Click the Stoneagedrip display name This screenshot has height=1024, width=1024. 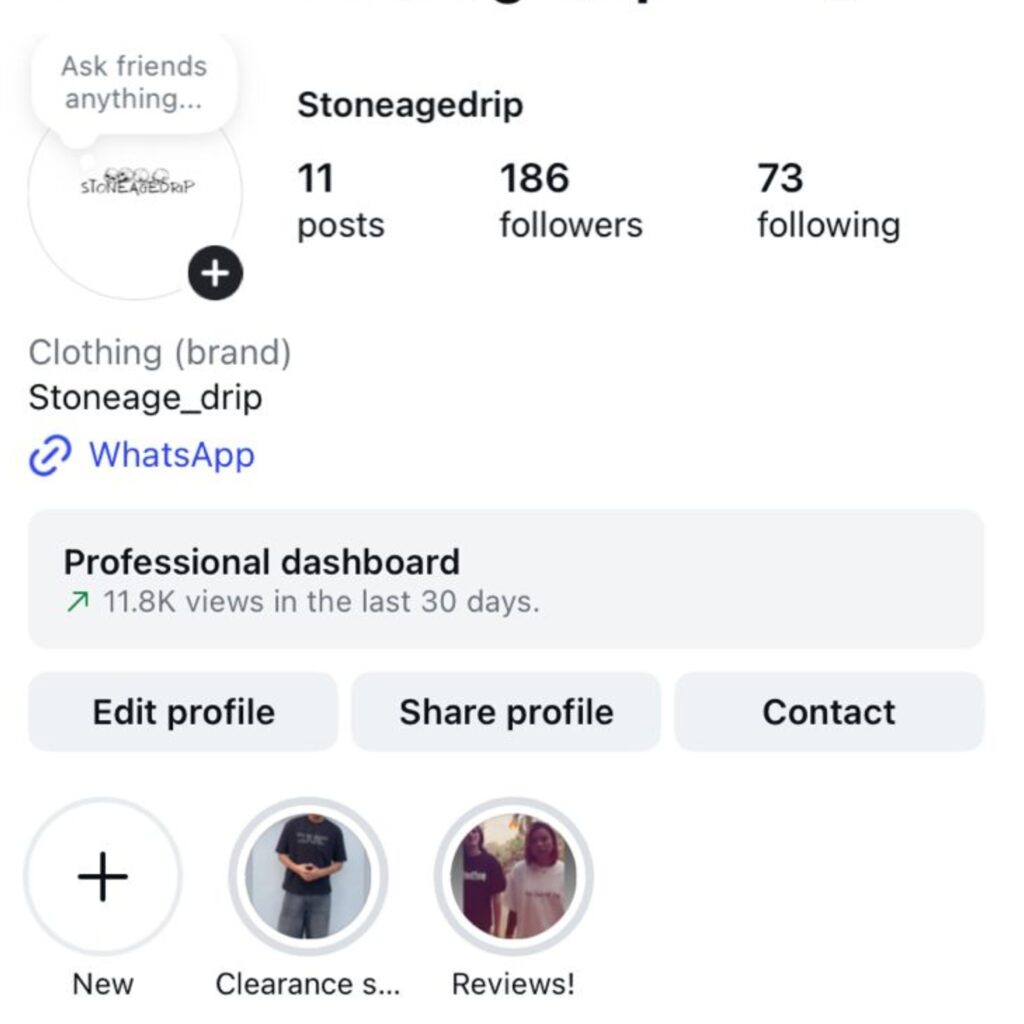[x=410, y=105]
